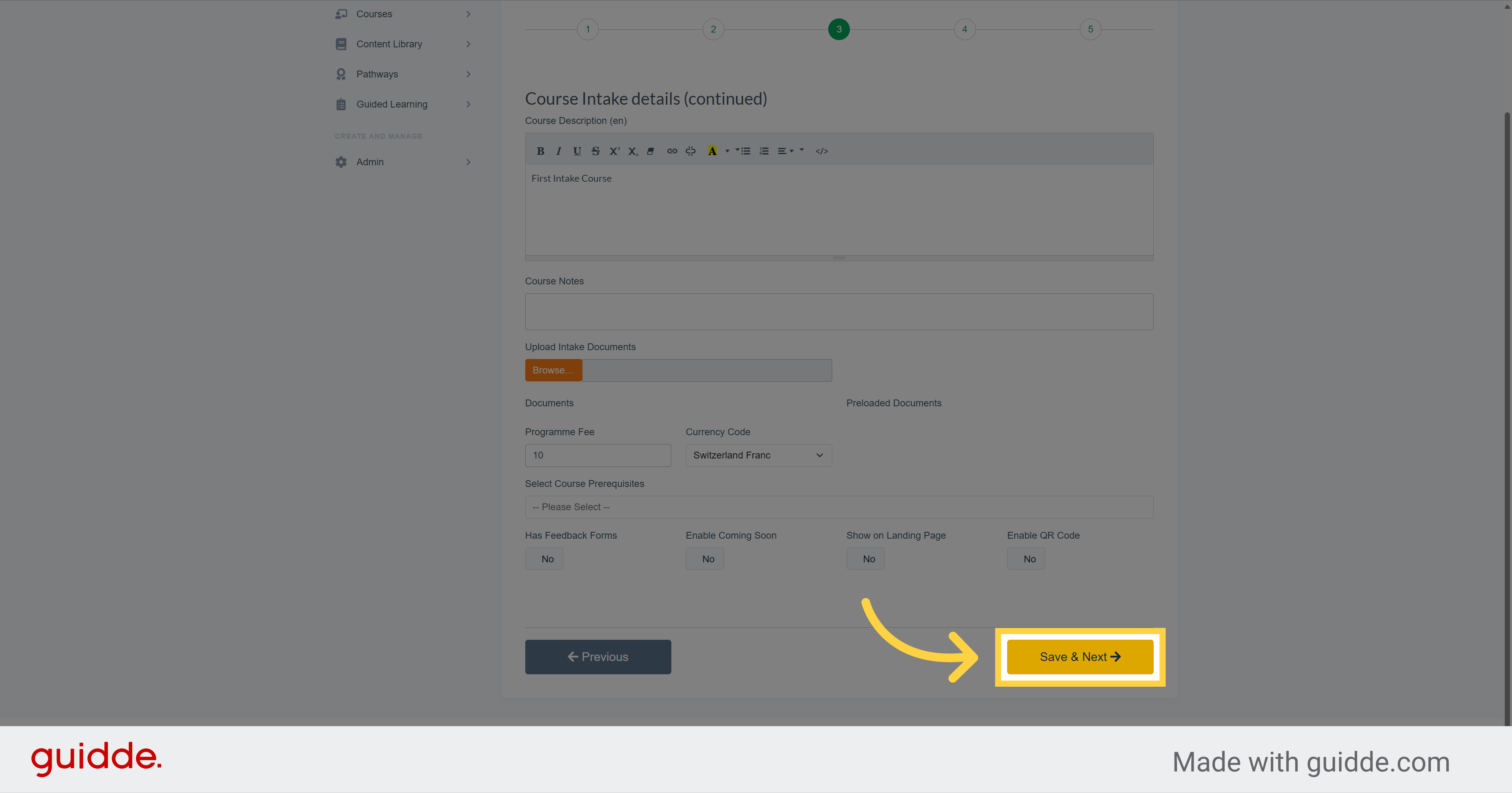The width and height of the screenshot is (1512, 793).
Task: Open the paragraph alignment dropdown
Action: (785, 151)
